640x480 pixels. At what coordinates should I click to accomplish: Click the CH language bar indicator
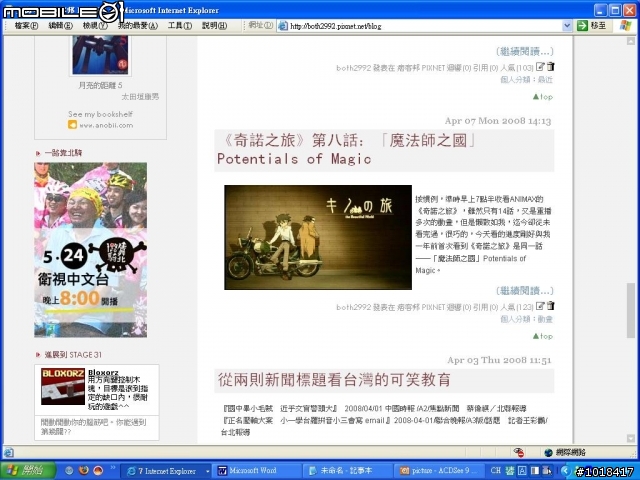[496, 470]
